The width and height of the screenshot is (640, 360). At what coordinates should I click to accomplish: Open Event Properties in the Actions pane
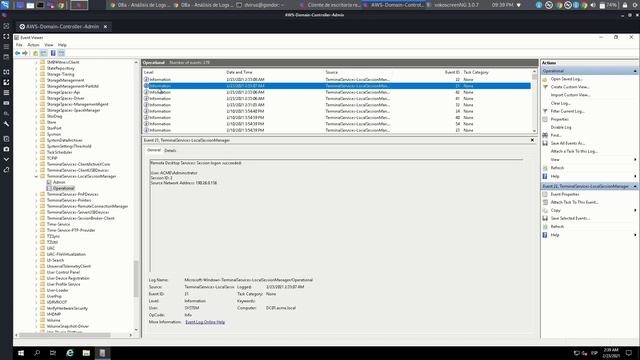click(x=564, y=194)
